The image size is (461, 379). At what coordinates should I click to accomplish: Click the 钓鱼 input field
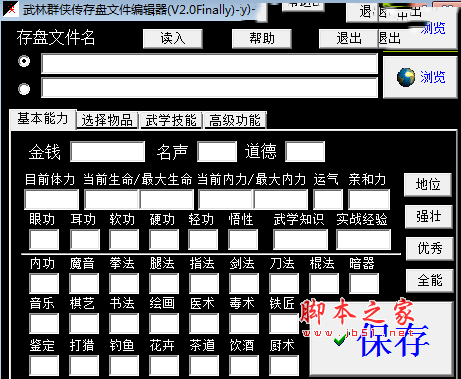click(124, 365)
